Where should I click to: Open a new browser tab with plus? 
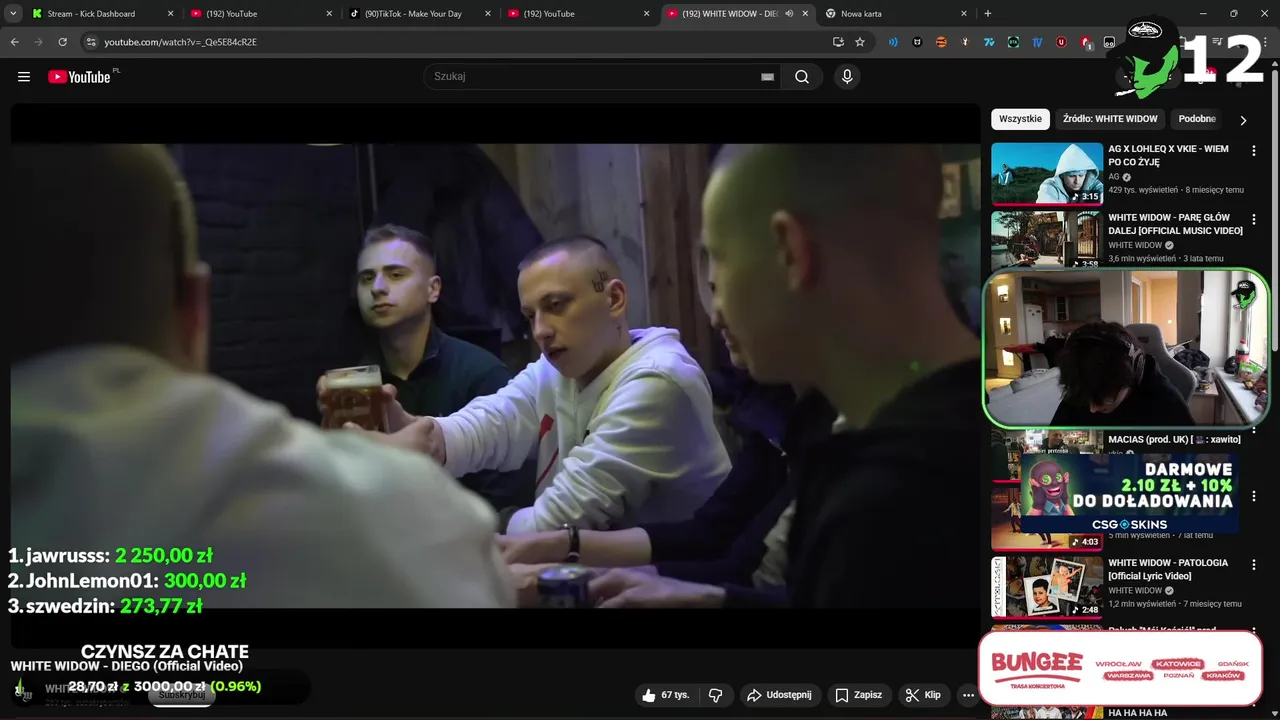[x=988, y=13]
